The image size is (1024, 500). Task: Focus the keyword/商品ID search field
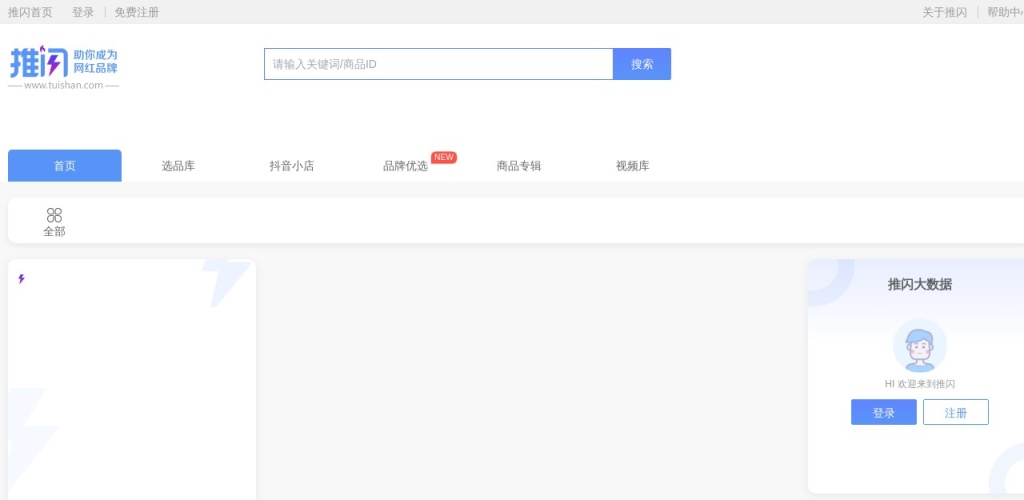(438, 64)
